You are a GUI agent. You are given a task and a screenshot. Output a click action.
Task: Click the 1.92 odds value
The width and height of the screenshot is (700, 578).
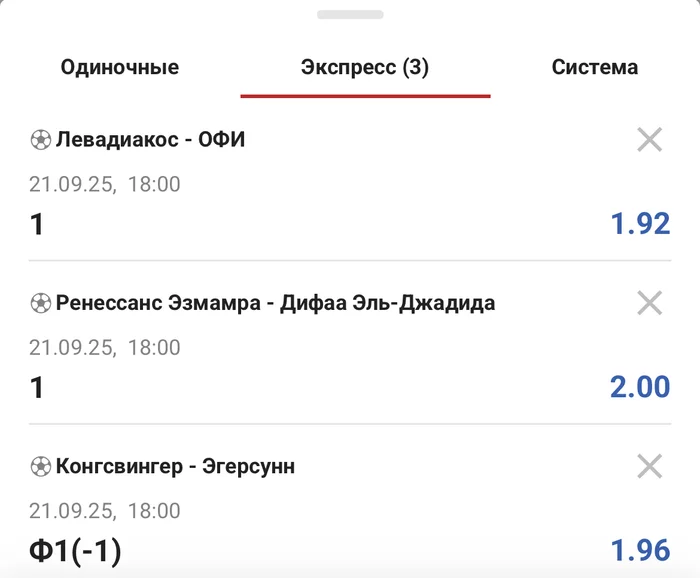coord(640,224)
